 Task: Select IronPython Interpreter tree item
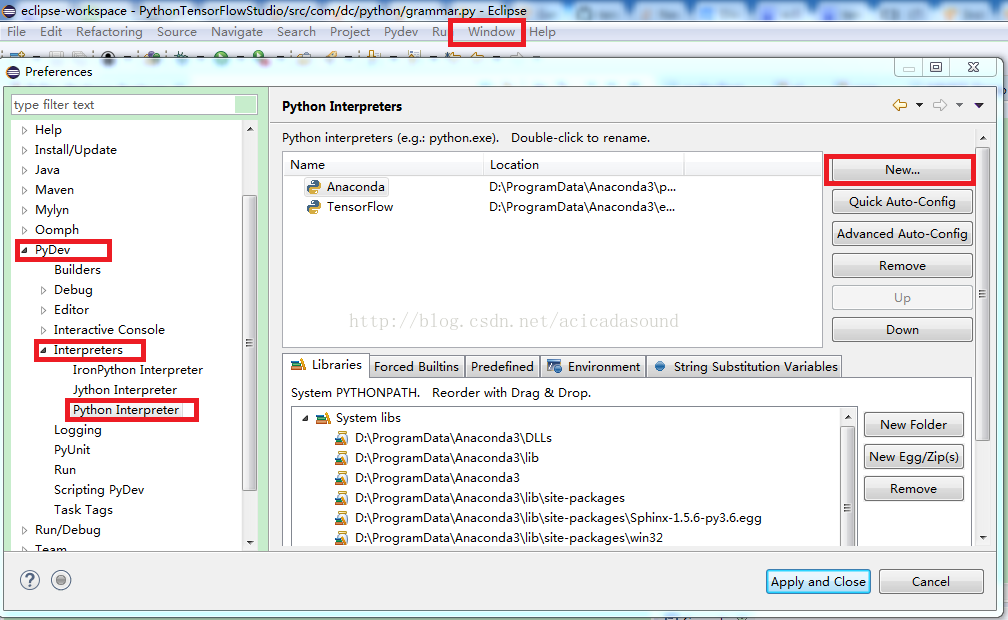coord(138,370)
